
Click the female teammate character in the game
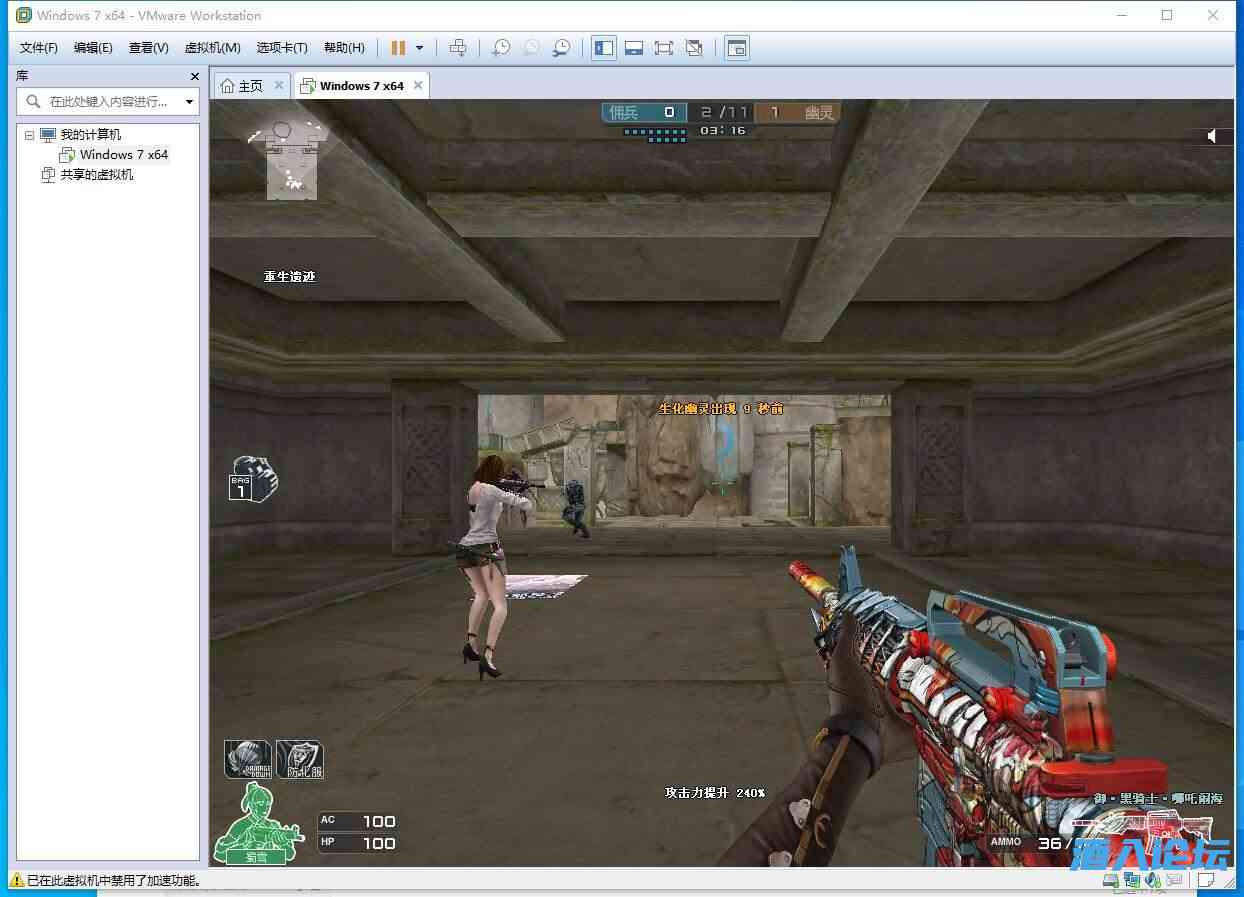491,566
